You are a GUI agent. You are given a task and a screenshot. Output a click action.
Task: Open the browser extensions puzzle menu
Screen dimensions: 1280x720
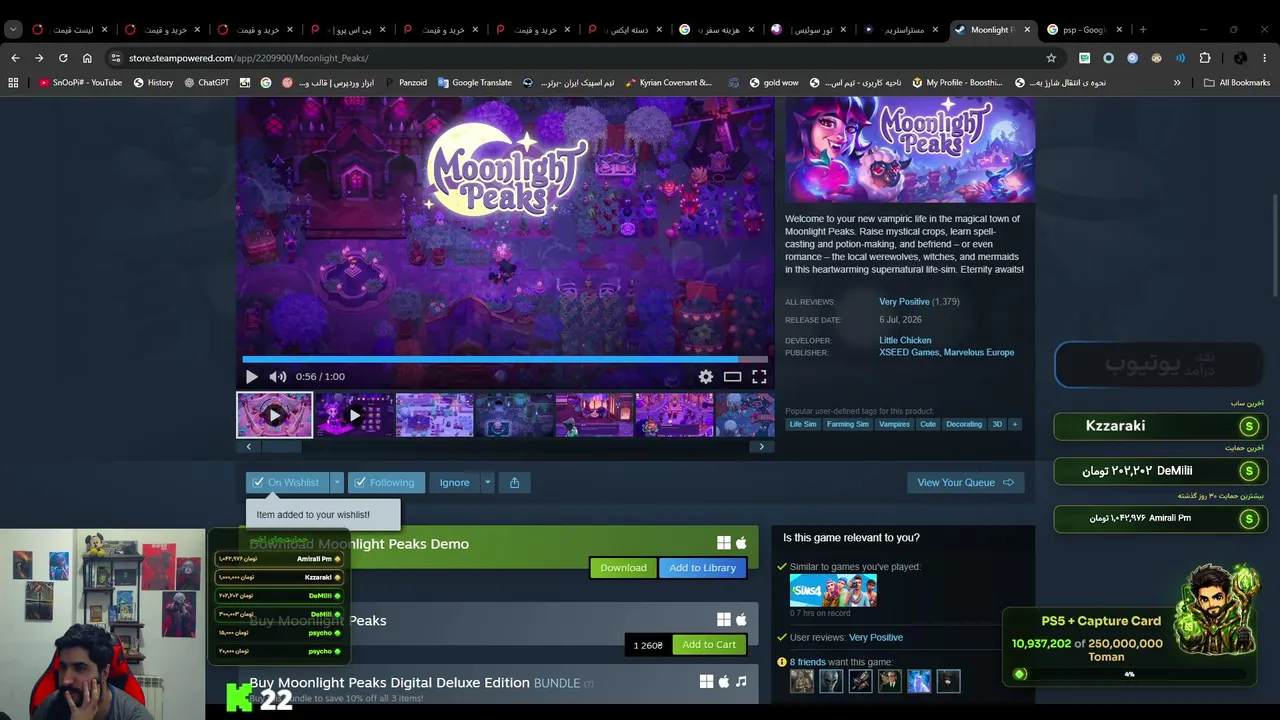coord(1205,58)
